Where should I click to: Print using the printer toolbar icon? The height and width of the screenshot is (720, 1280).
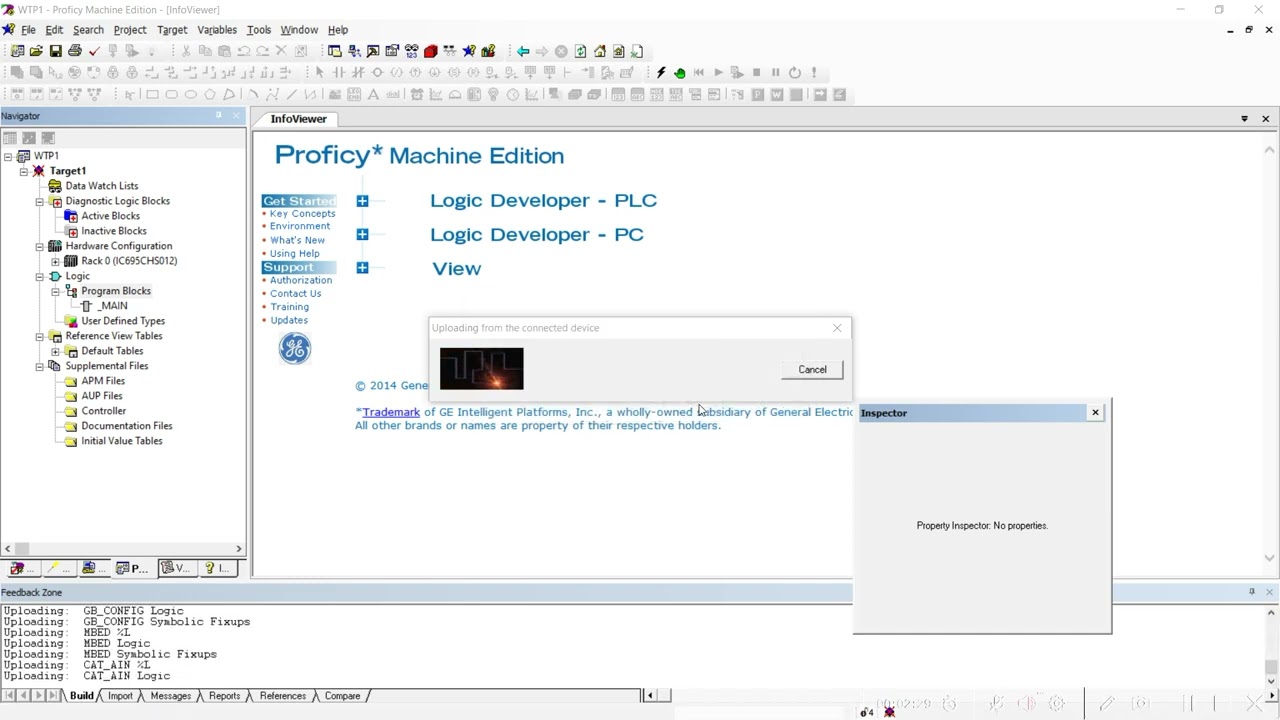[75, 51]
